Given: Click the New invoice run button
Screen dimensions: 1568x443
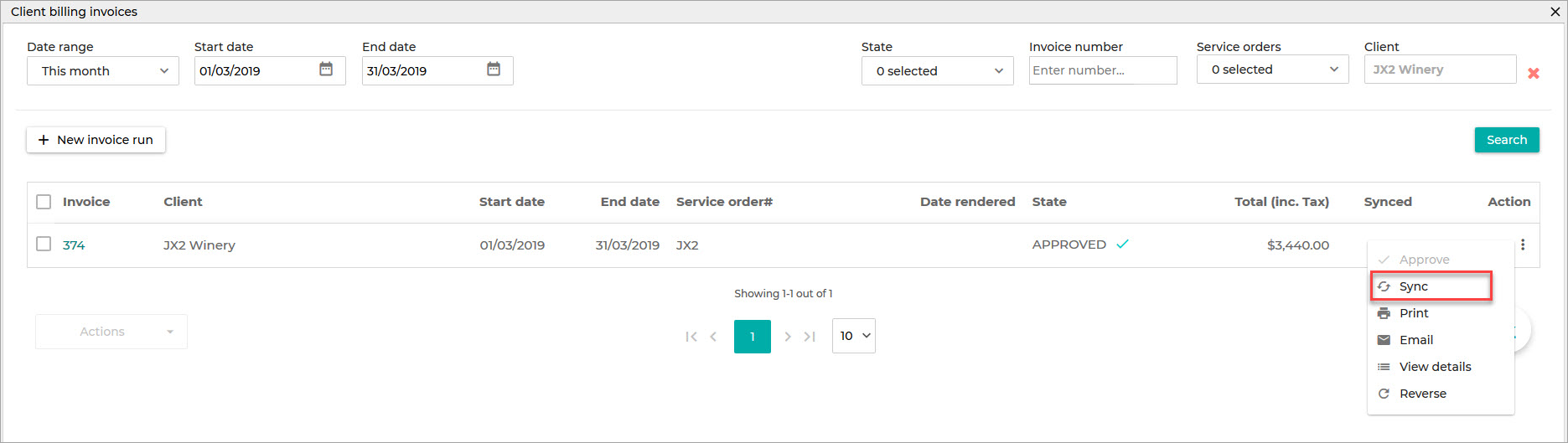Looking at the screenshot, I should point(96,140).
